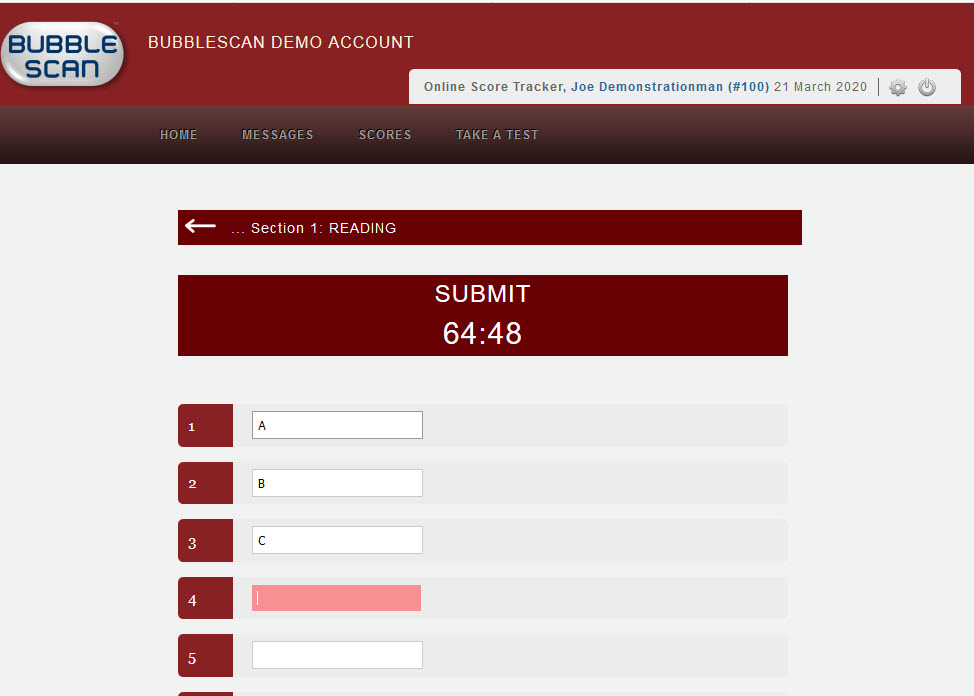Image resolution: width=974 pixels, height=696 pixels.
Task: Click the question number 4 label
Action: tap(205, 598)
